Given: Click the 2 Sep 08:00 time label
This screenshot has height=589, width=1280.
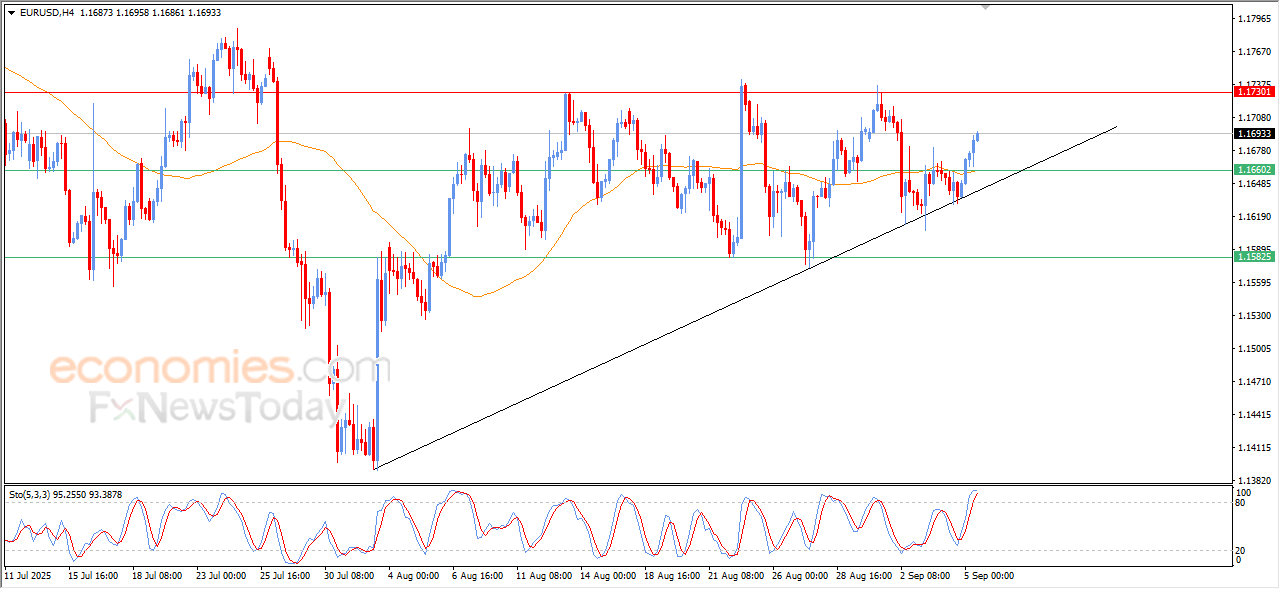Looking at the screenshot, I should tap(925, 576).
